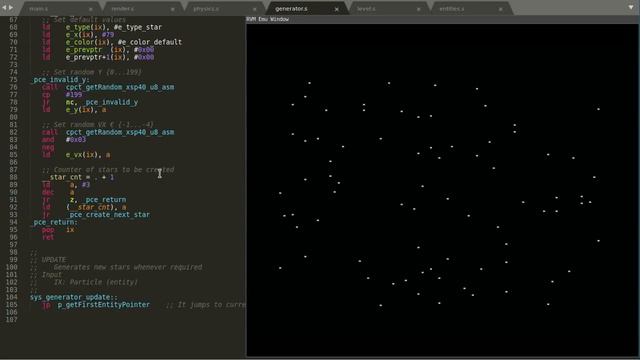Click 'Generates new stars whenever required' comment

[x=128, y=267]
